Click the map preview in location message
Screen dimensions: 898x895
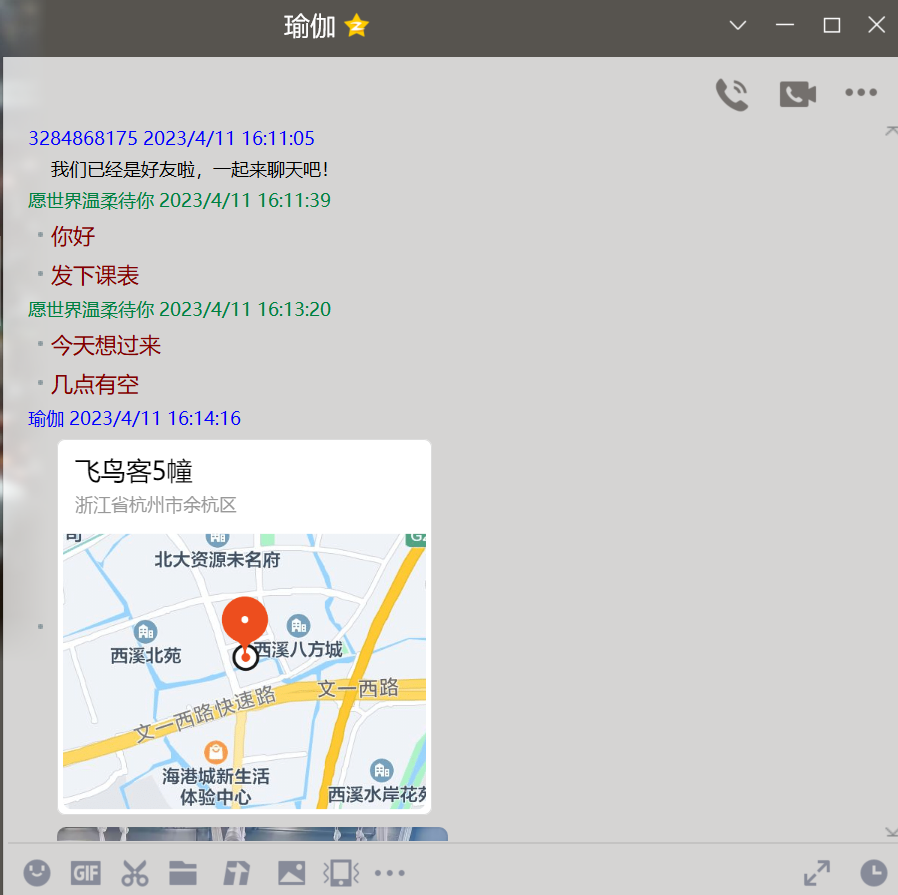tap(244, 670)
